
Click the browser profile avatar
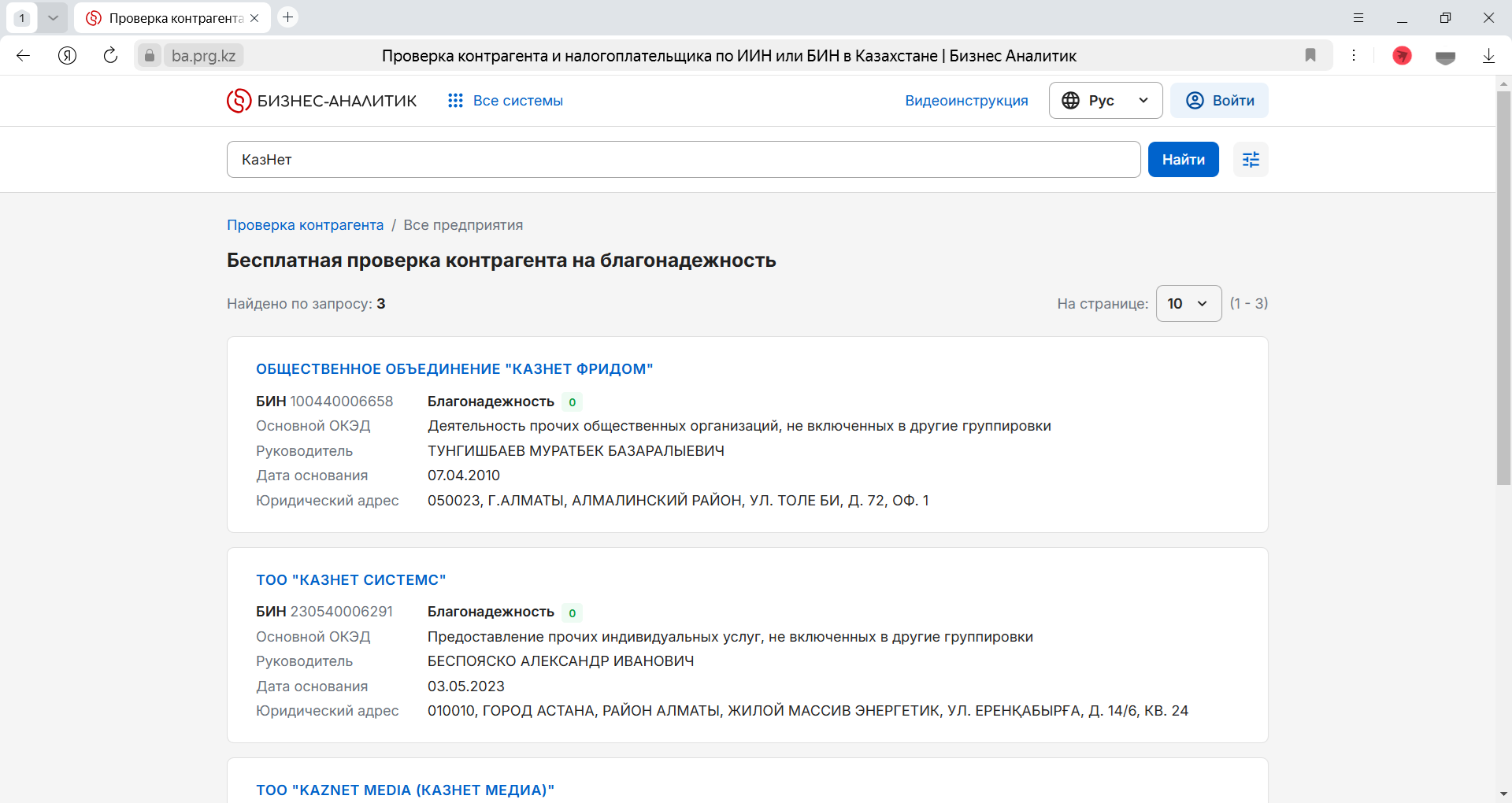(x=1402, y=55)
